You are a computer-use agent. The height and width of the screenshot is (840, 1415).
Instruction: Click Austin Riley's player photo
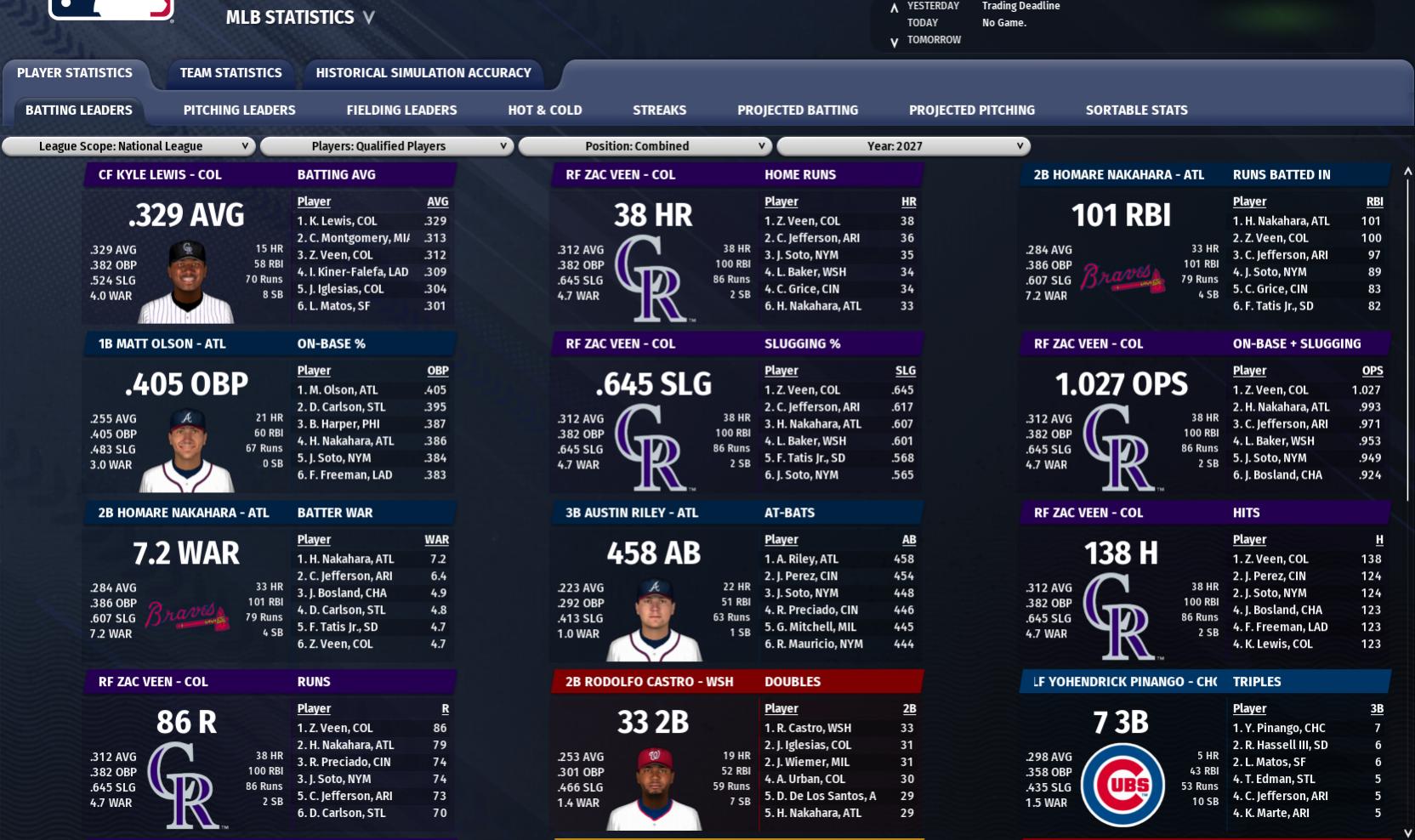pyautogui.click(x=654, y=620)
